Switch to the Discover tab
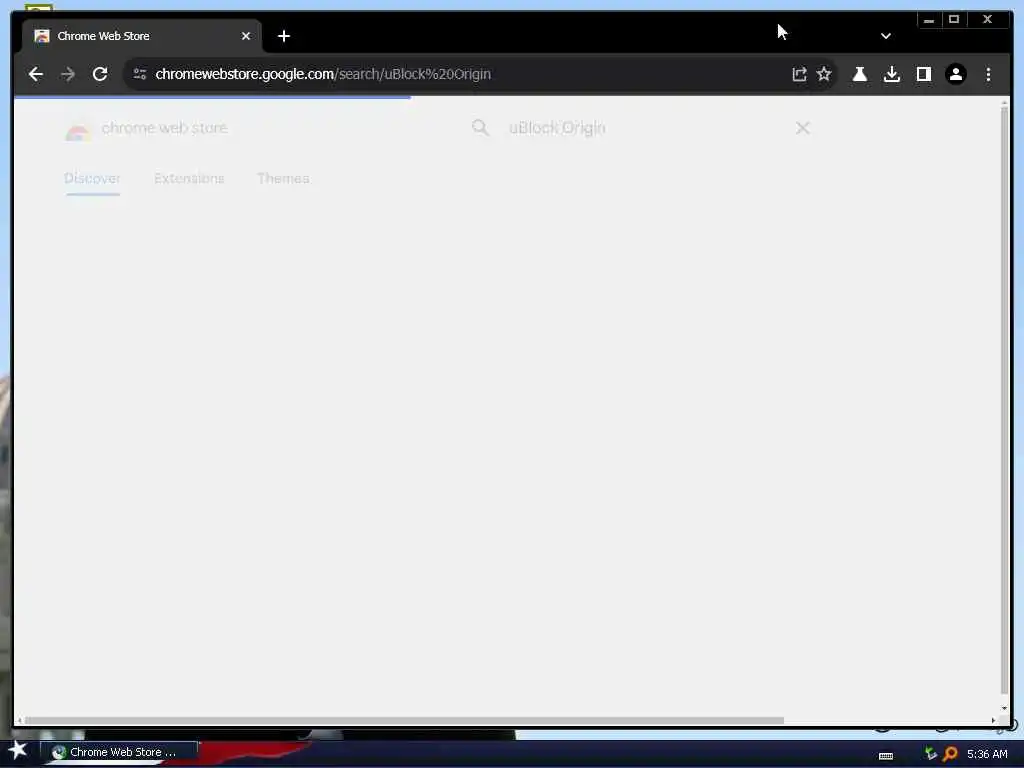1024x768 pixels. [x=92, y=179]
